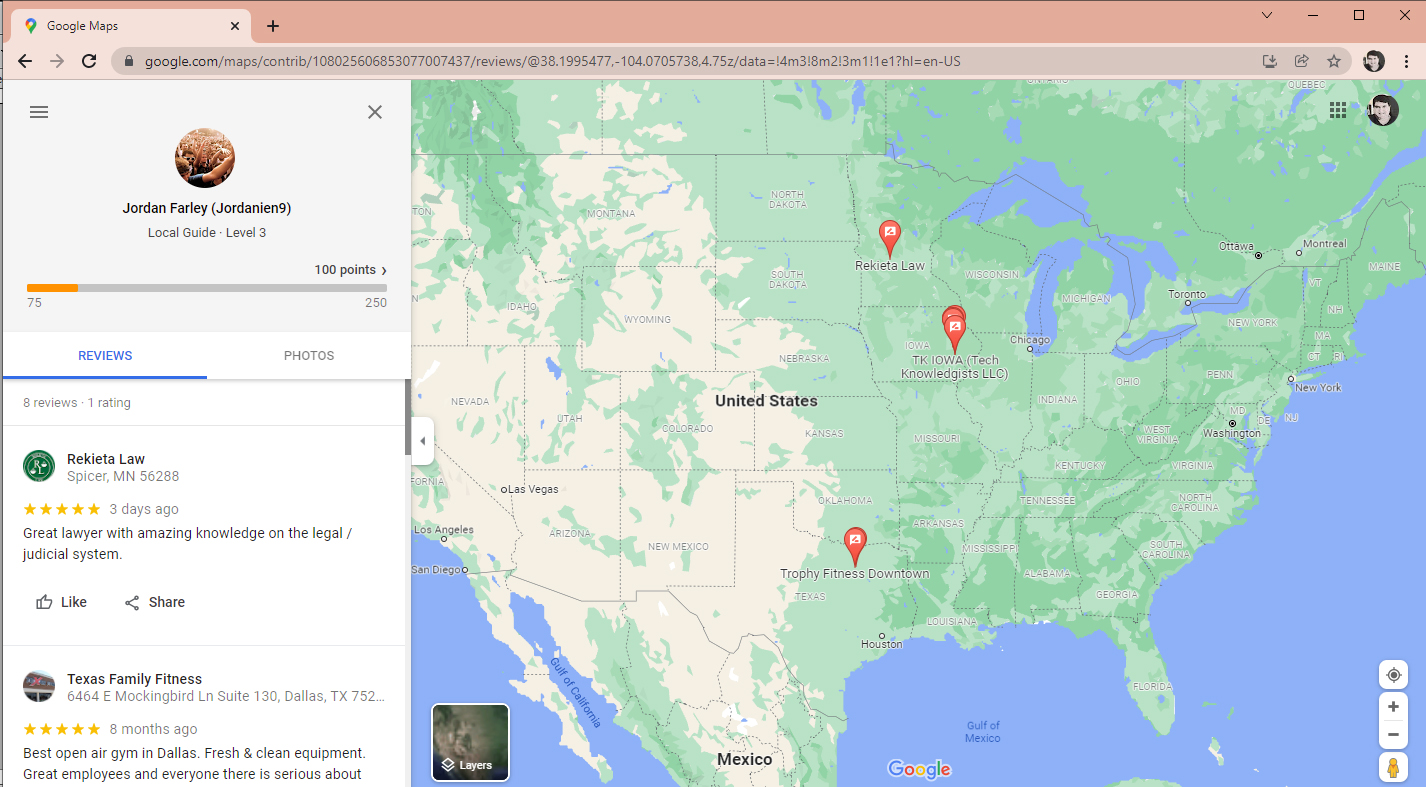Collapse the side panel with arrow
Image resolution: width=1426 pixels, height=787 pixels.
click(422, 441)
